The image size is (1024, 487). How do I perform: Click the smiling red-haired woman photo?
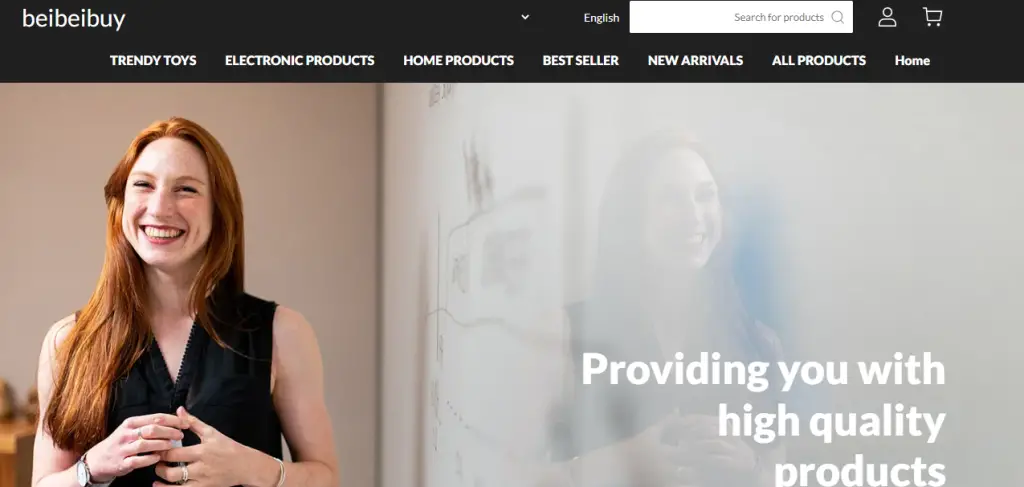click(x=171, y=302)
